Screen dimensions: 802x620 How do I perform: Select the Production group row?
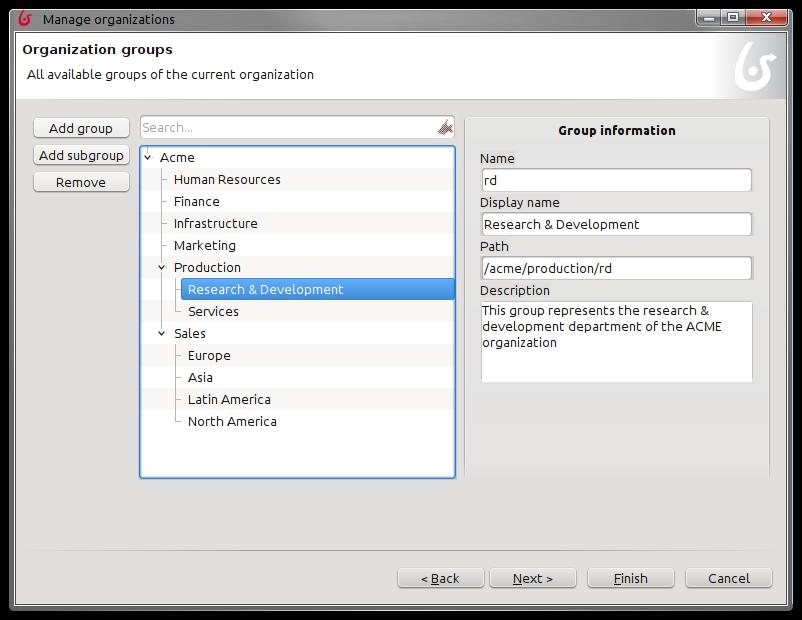pyautogui.click(x=207, y=268)
